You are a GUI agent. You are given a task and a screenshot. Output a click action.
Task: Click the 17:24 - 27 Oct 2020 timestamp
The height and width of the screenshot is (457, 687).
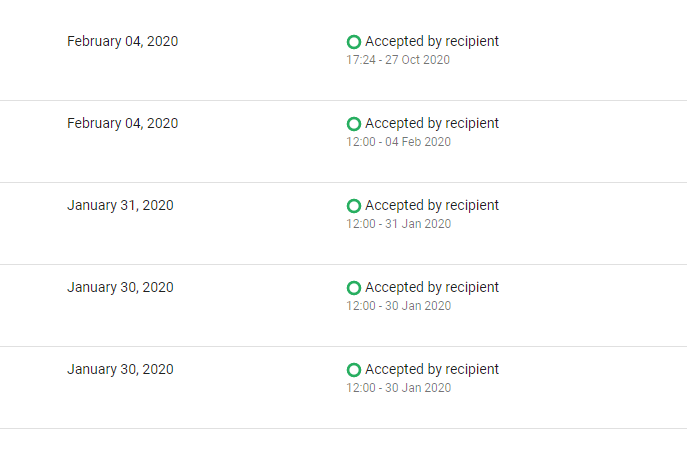[x=398, y=60]
